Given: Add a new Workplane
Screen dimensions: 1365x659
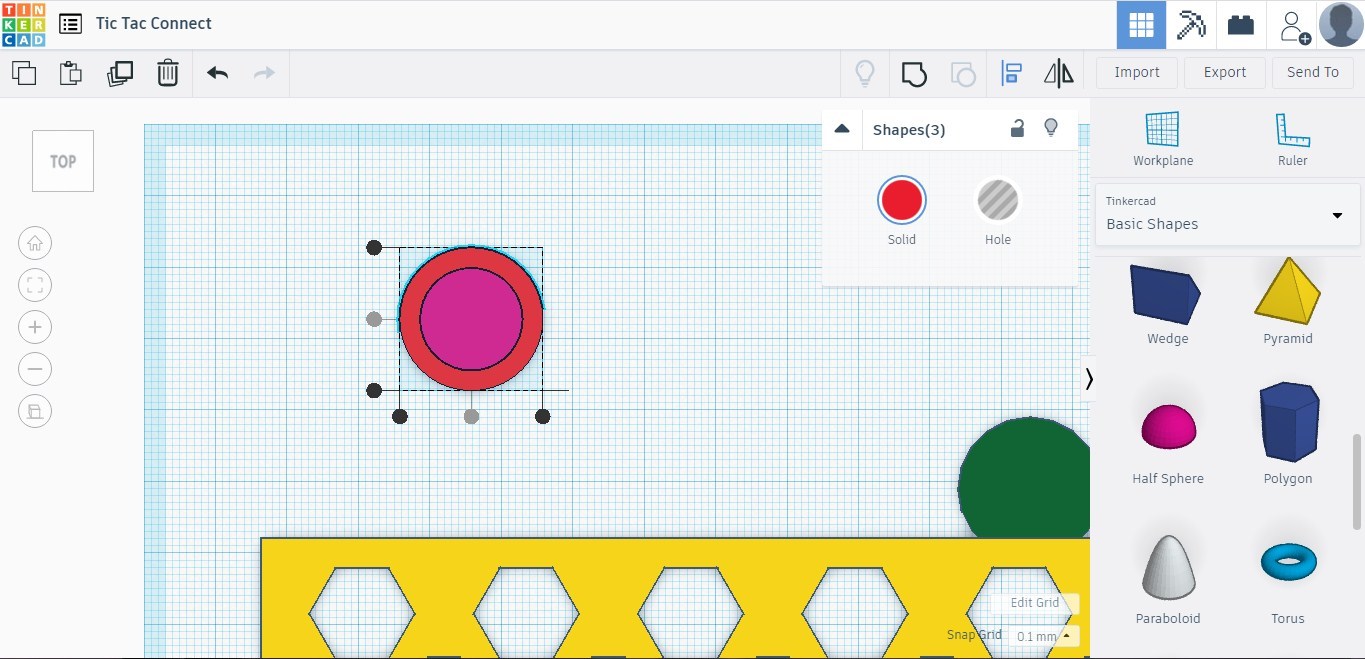Looking at the screenshot, I should [x=1162, y=138].
